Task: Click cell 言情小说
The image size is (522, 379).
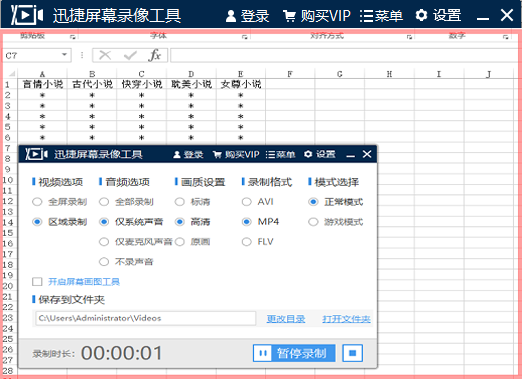Action: (x=42, y=84)
